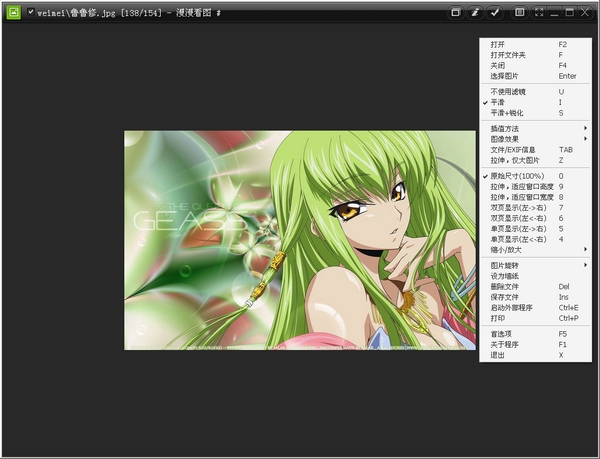Choose 删除文件 (Del) menu entry
The height and width of the screenshot is (459, 600).
535,286
